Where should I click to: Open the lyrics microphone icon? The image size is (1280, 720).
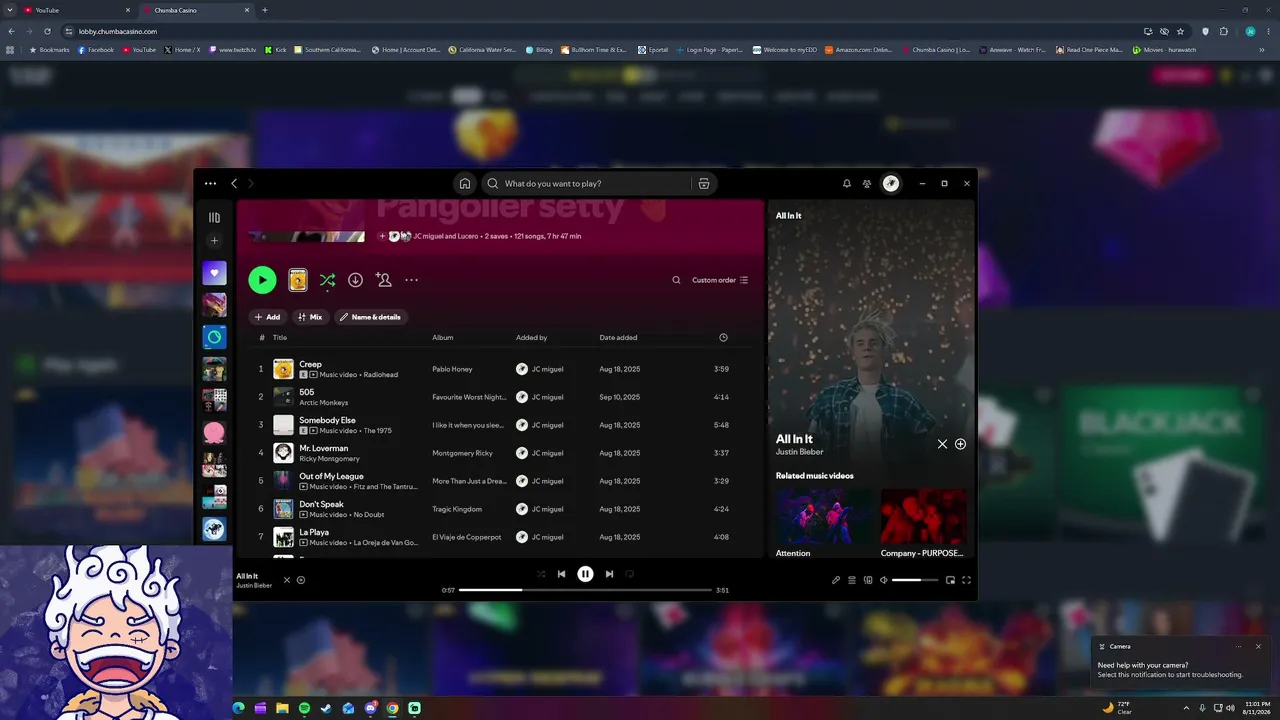tap(836, 580)
